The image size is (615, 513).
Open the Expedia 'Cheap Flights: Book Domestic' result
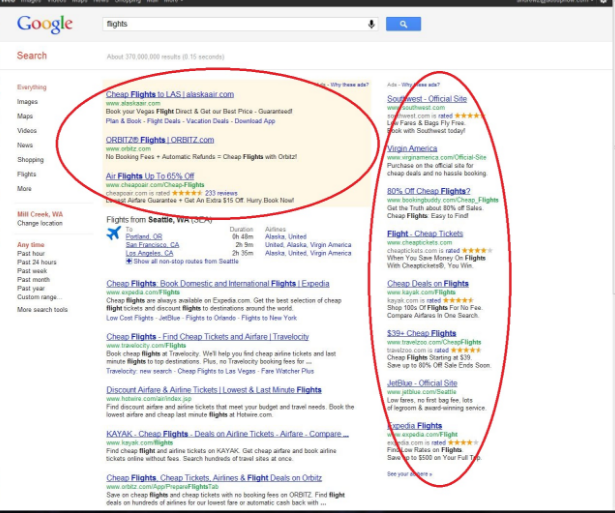218,284
